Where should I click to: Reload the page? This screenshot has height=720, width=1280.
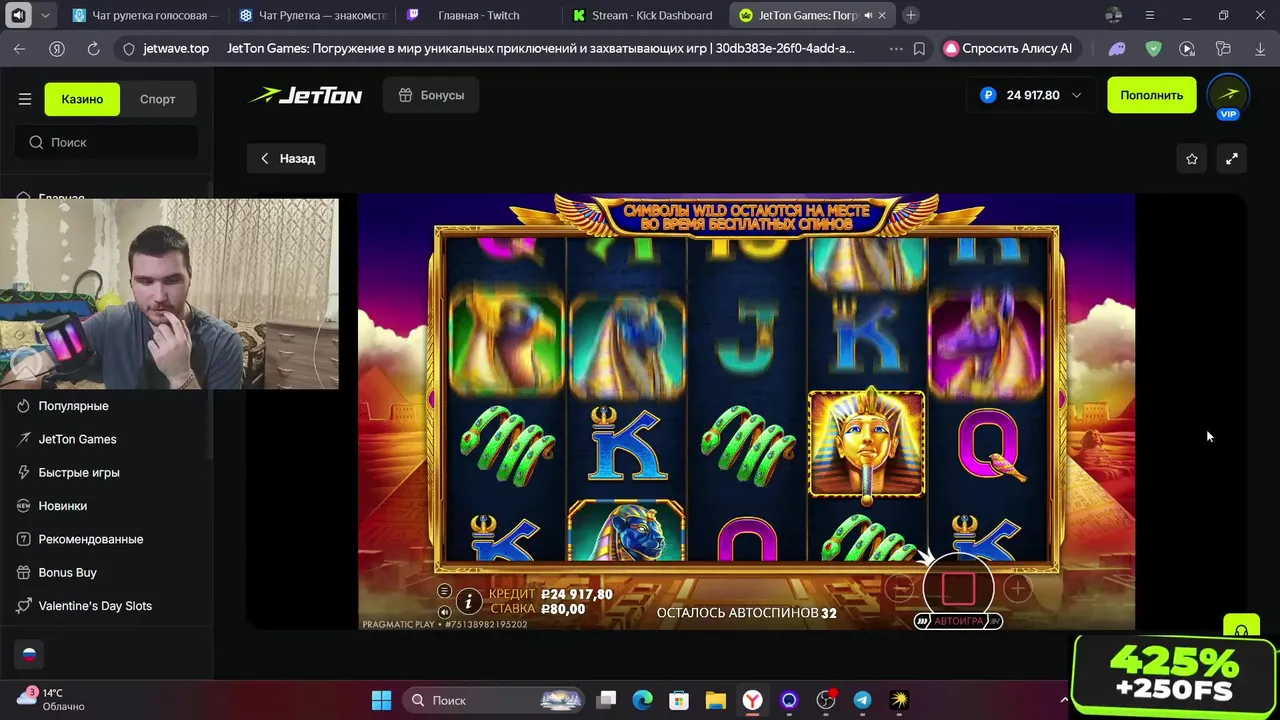(x=93, y=48)
